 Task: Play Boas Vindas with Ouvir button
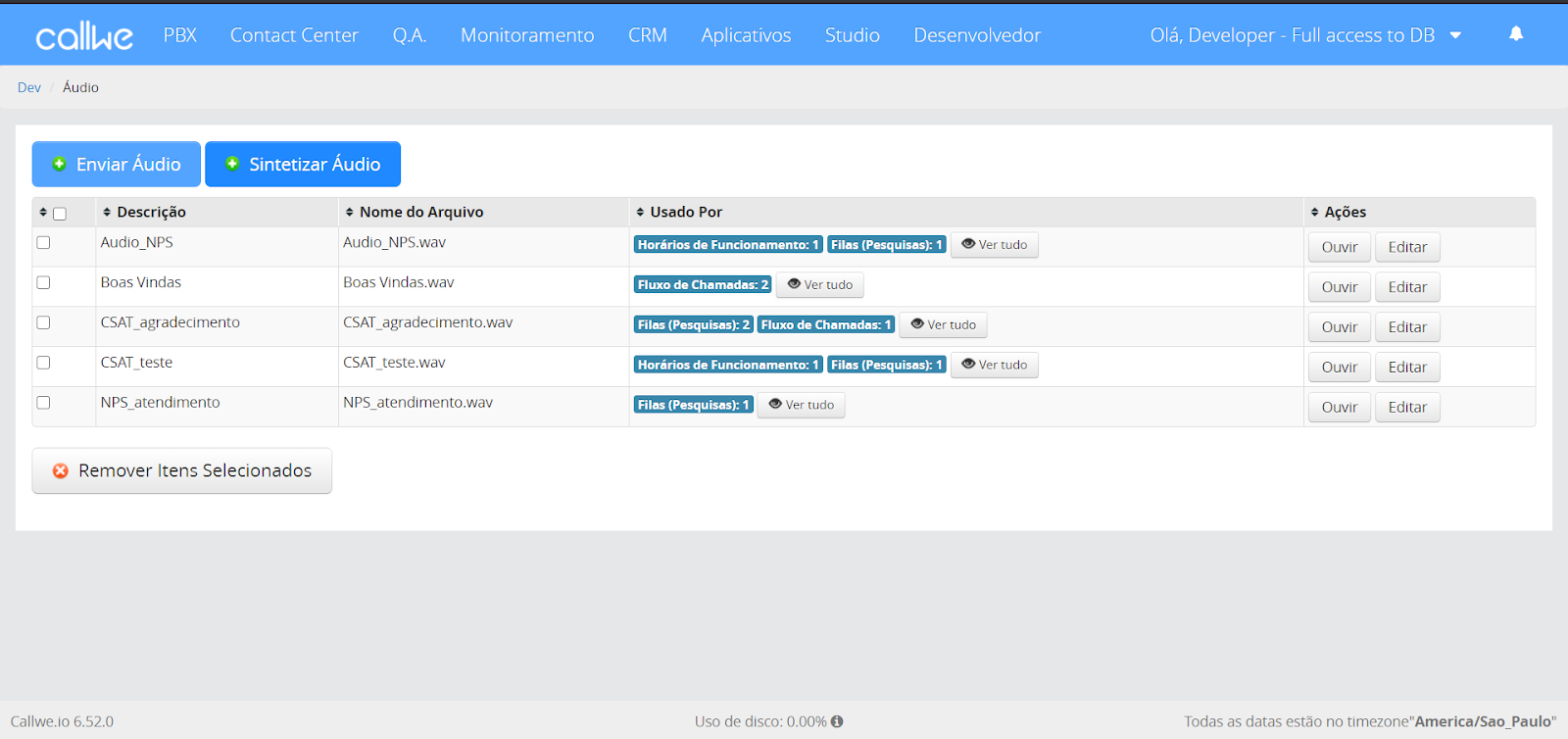click(x=1340, y=287)
